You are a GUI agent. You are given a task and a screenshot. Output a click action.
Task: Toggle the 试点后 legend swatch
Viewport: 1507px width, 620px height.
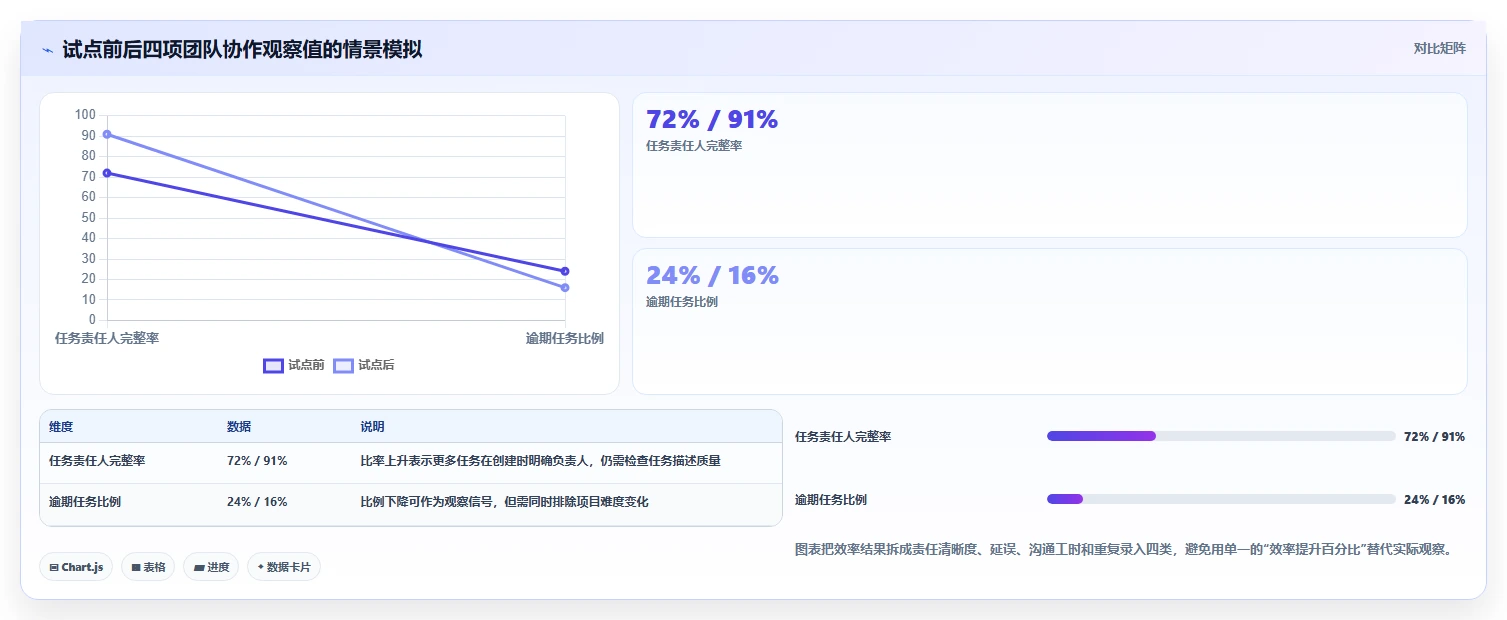coord(343,365)
